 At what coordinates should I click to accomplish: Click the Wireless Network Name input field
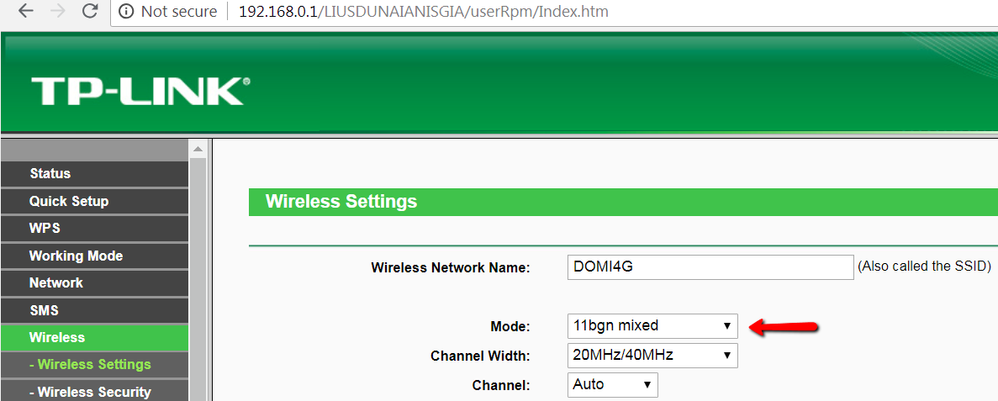(710, 267)
